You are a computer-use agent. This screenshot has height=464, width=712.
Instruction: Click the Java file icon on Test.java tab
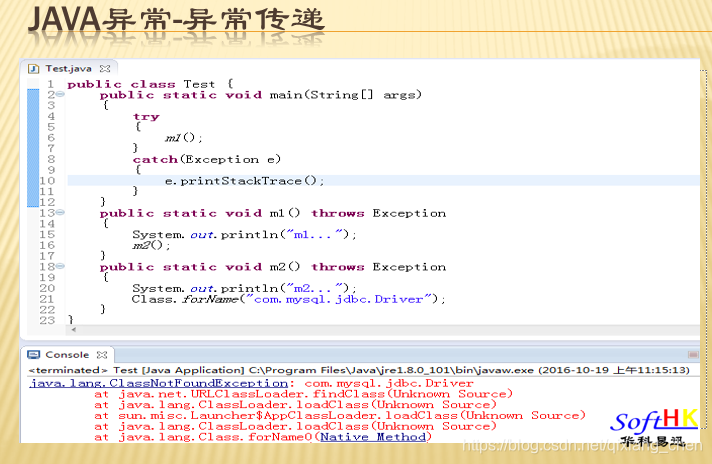34,69
